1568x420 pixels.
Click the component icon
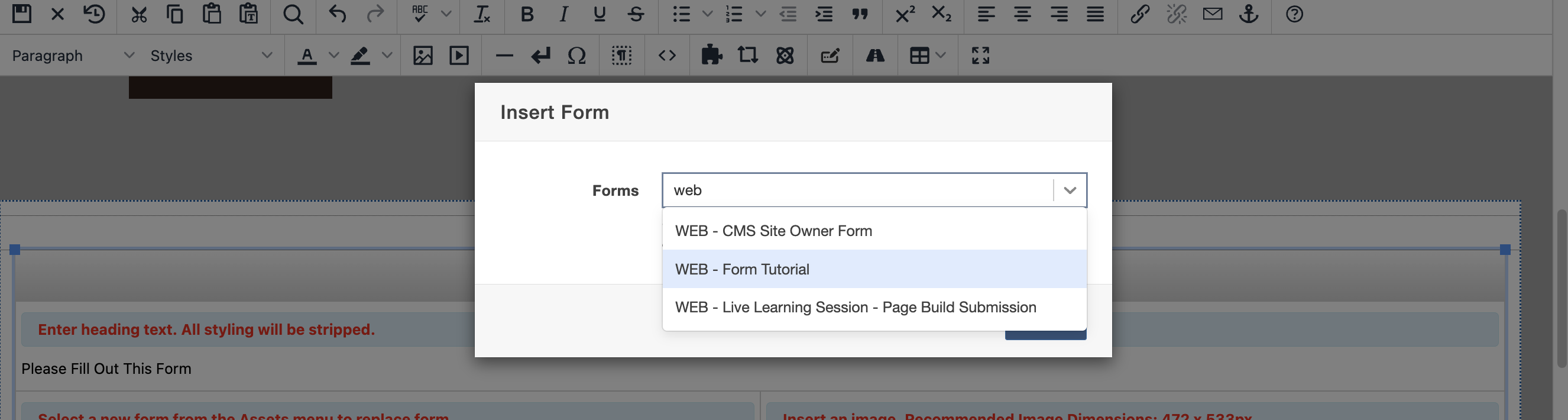pos(785,56)
